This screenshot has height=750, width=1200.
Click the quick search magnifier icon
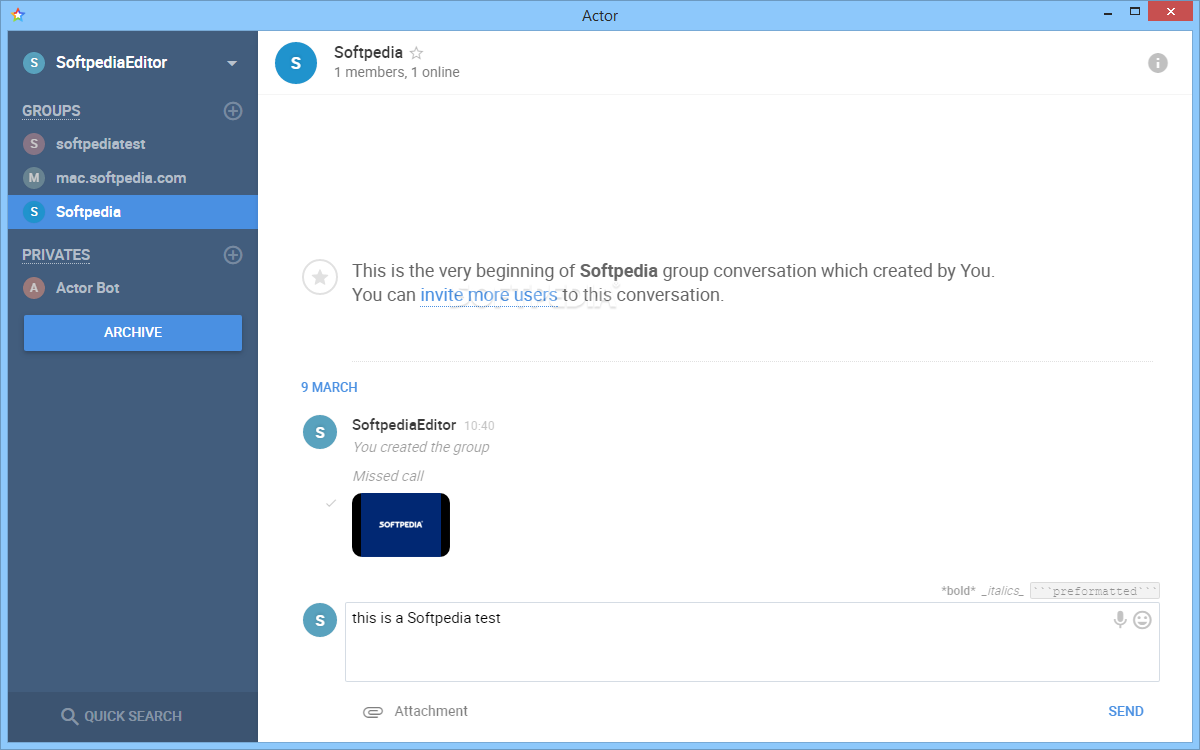[69, 716]
